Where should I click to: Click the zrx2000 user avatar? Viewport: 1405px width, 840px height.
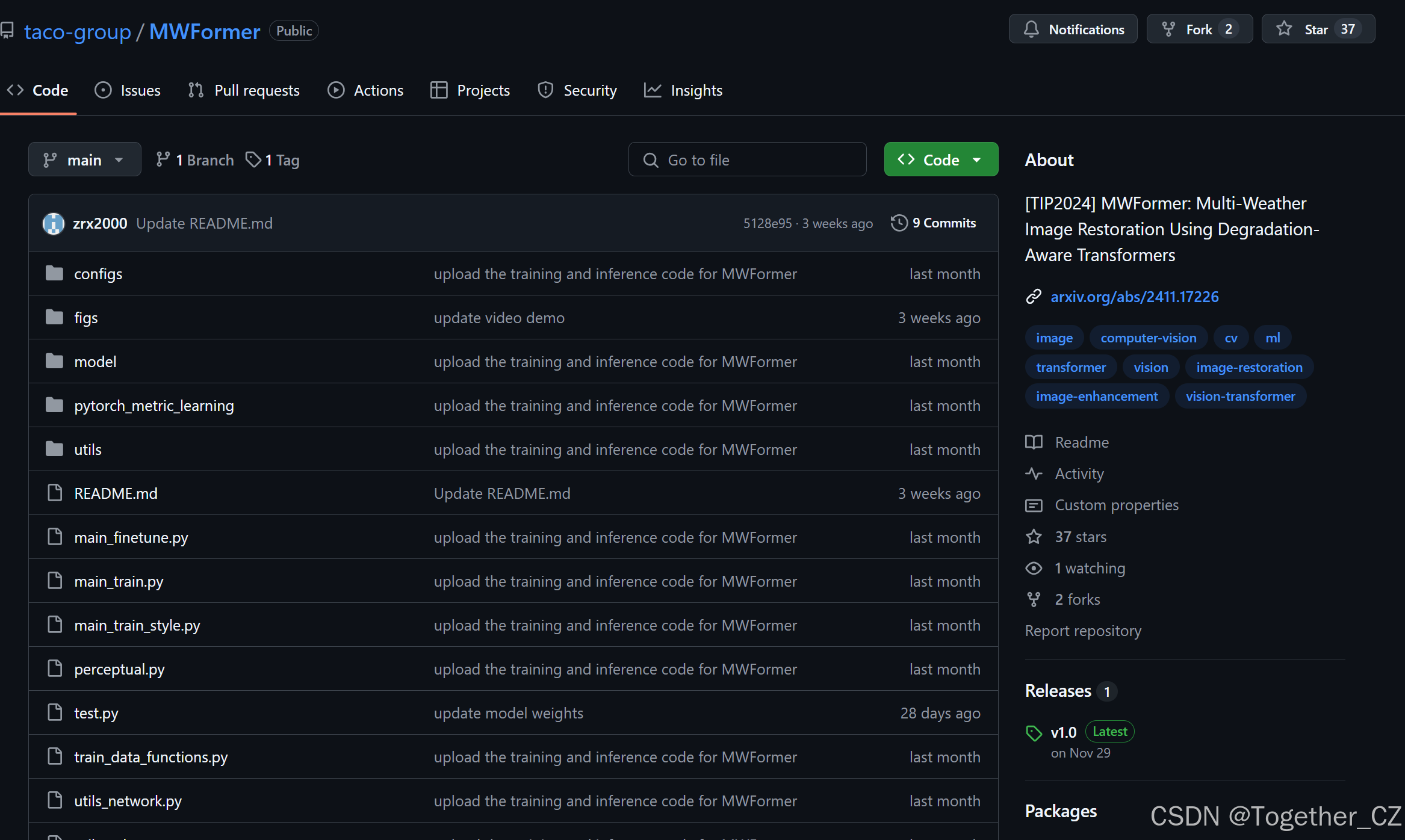coord(54,223)
